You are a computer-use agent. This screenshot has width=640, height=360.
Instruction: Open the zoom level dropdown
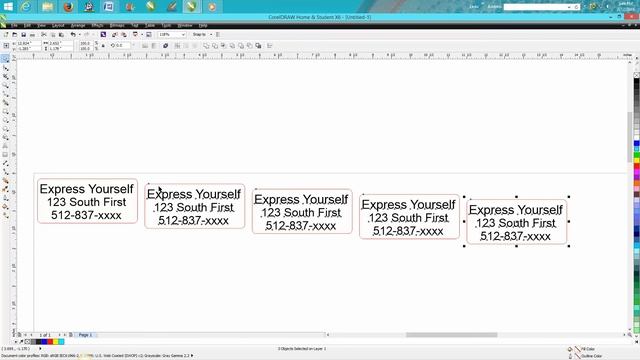(183, 35)
